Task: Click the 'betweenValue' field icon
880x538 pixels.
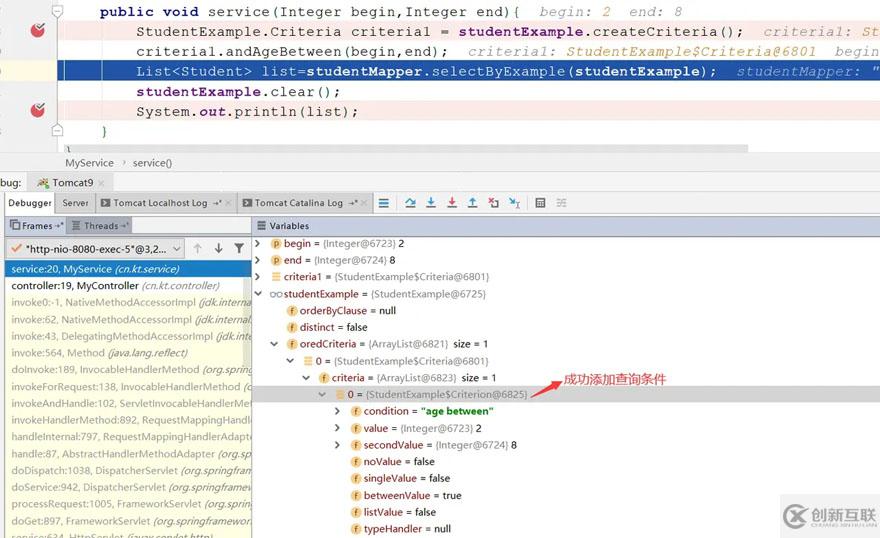Action: tap(356, 496)
